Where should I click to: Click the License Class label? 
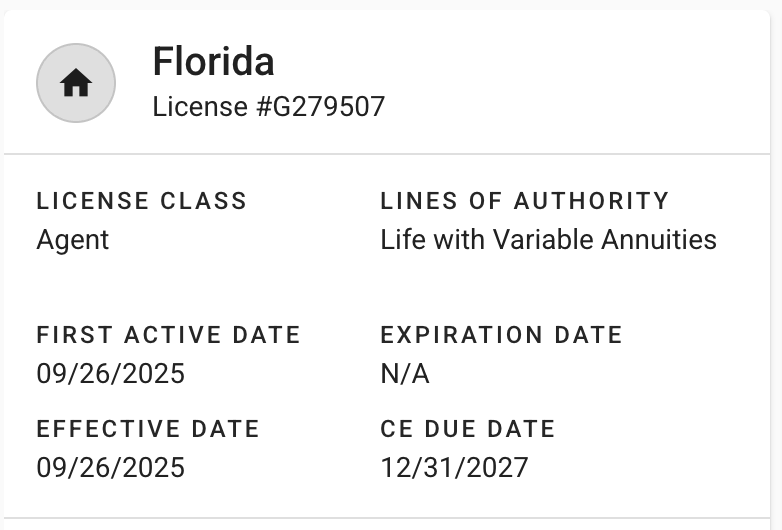pos(141,200)
